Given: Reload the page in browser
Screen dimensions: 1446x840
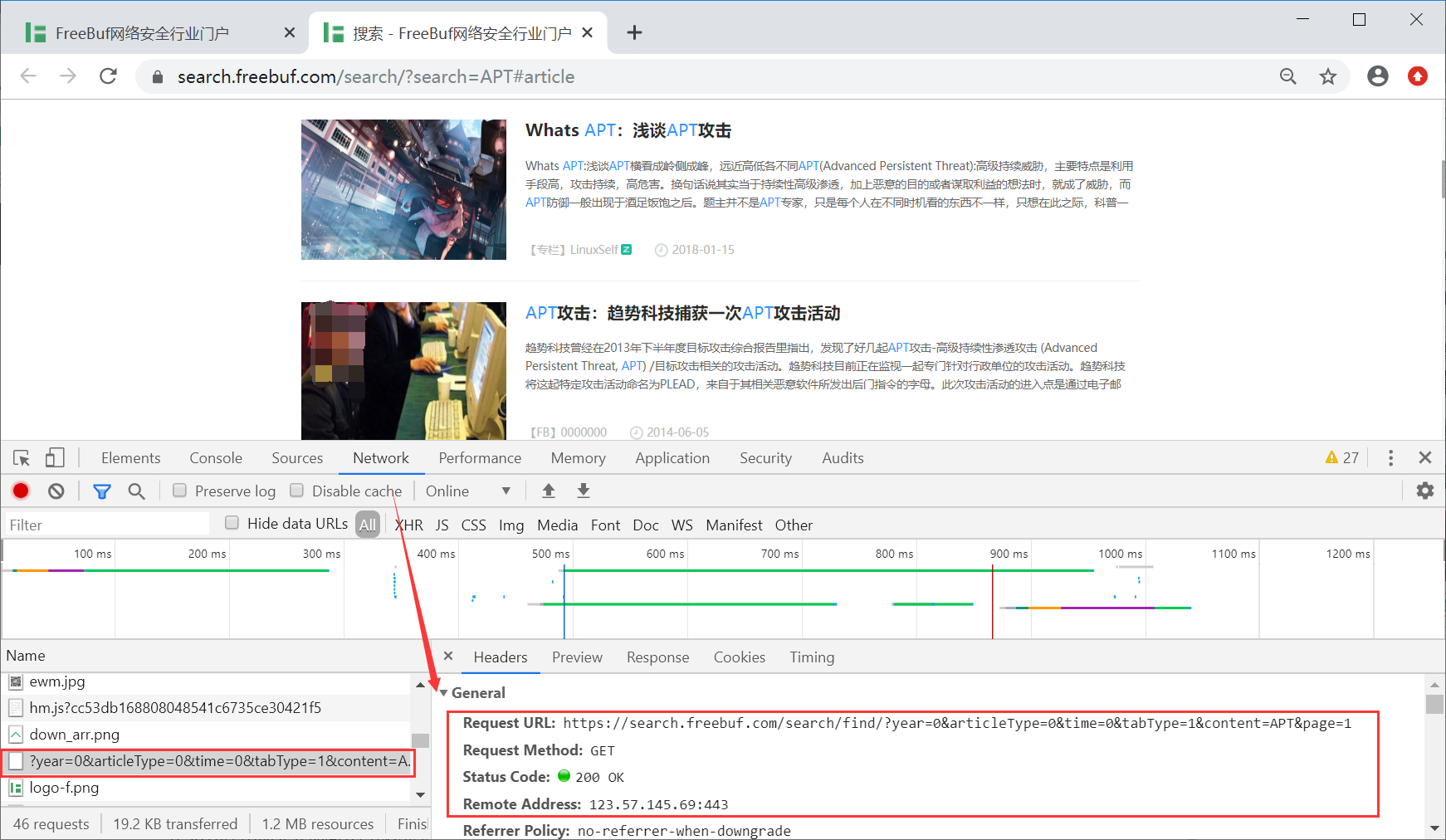Looking at the screenshot, I should 108,76.
